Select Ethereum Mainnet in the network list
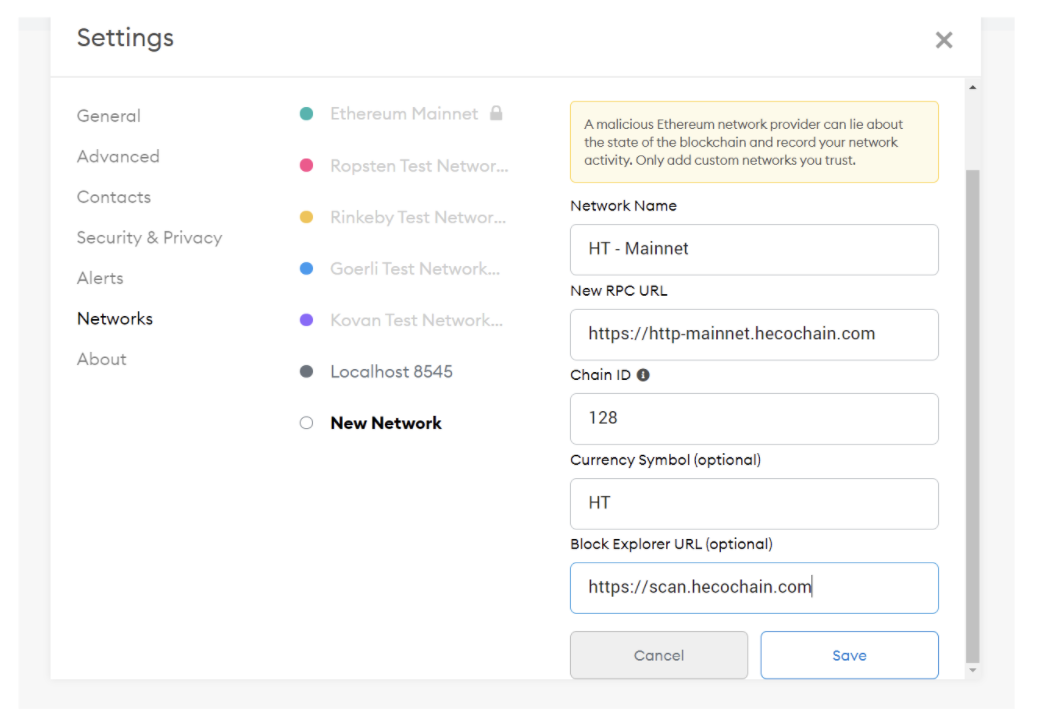 click(x=404, y=114)
